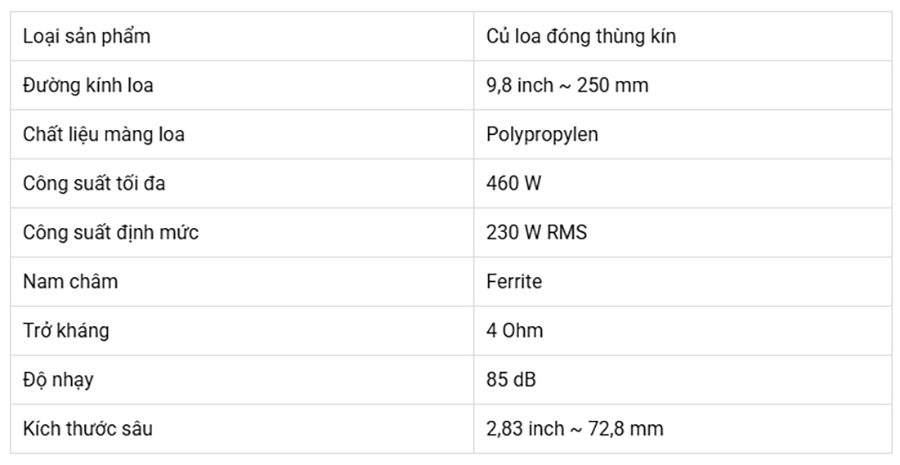Click the 'Công suất định mức' label

[111, 233]
